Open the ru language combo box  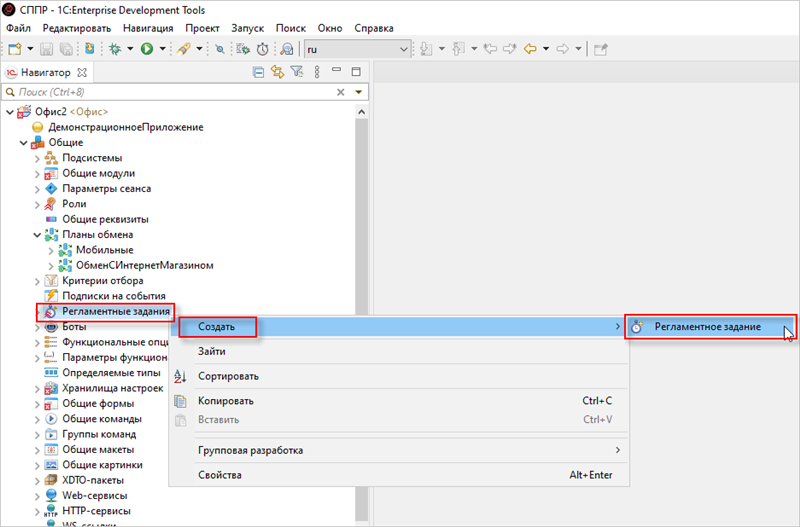pyautogui.click(x=357, y=48)
